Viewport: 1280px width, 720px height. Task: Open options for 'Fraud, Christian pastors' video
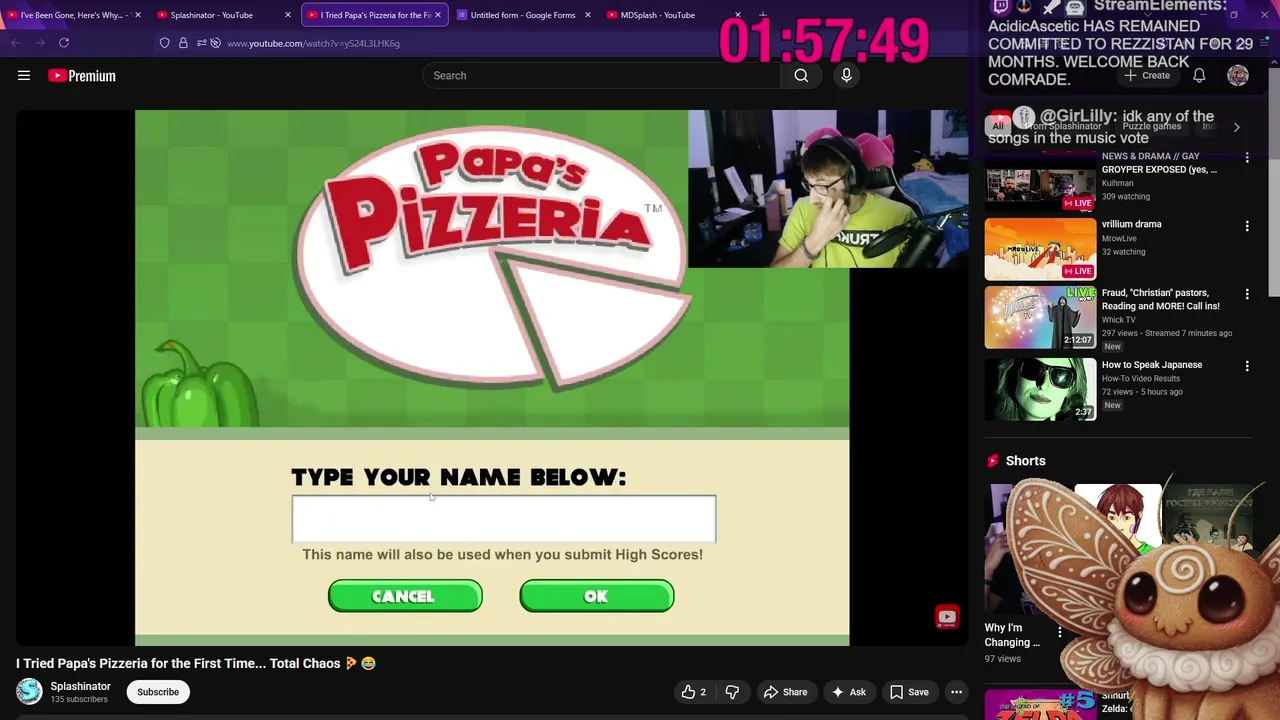coord(1247,294)
